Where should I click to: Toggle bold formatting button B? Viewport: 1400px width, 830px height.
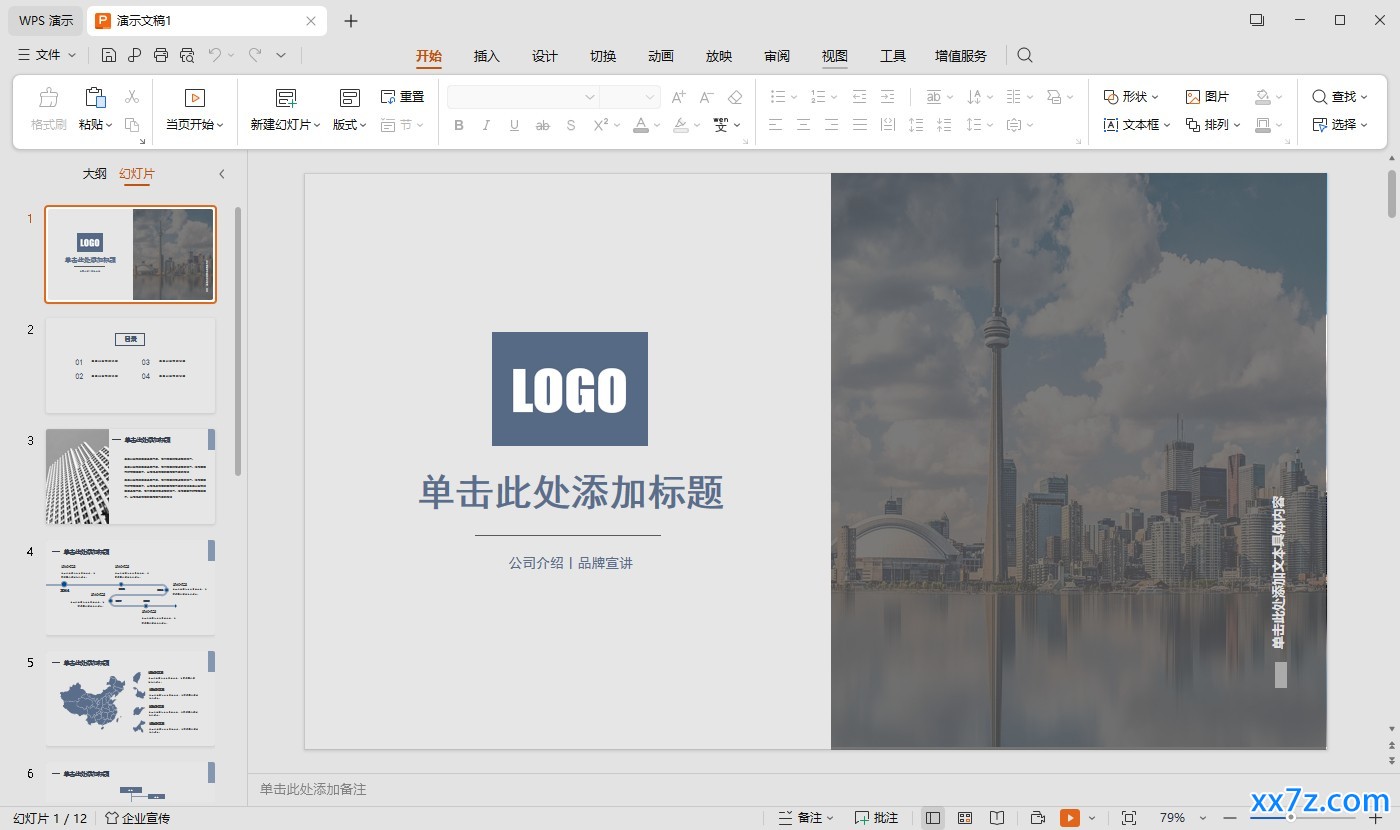pos(459,125)
